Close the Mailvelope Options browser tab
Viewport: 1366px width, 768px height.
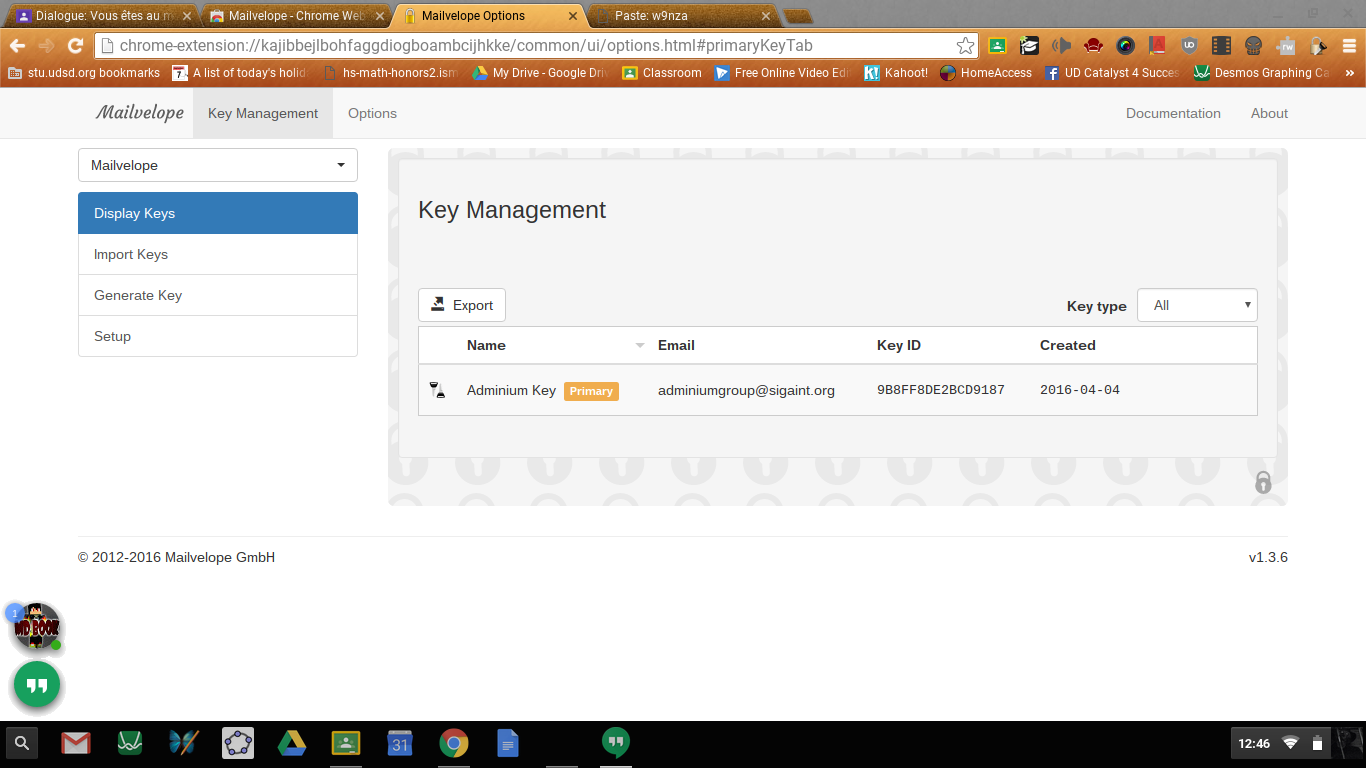pyautogui.click(x=573, y=16)
